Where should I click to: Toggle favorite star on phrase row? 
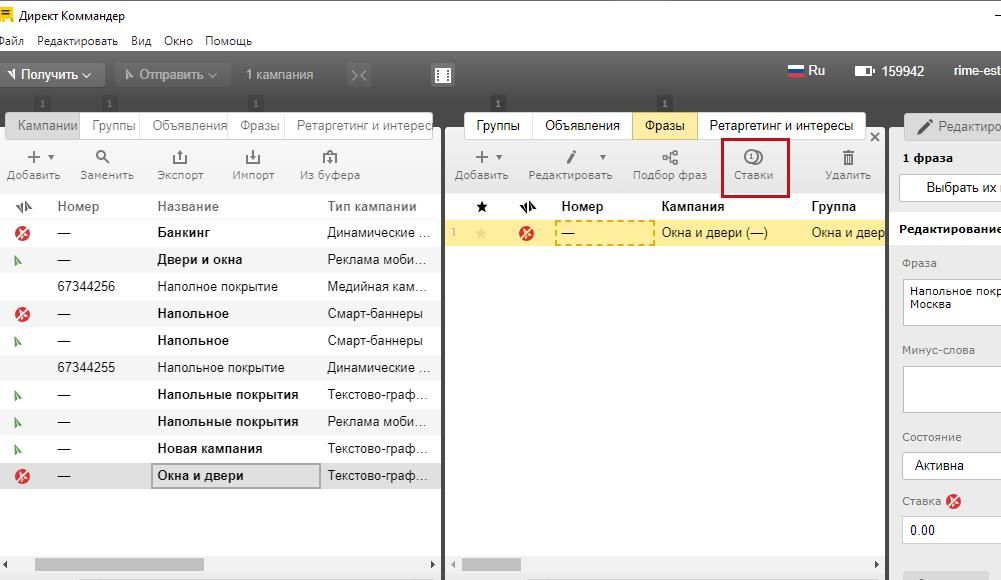click(481, 233)
